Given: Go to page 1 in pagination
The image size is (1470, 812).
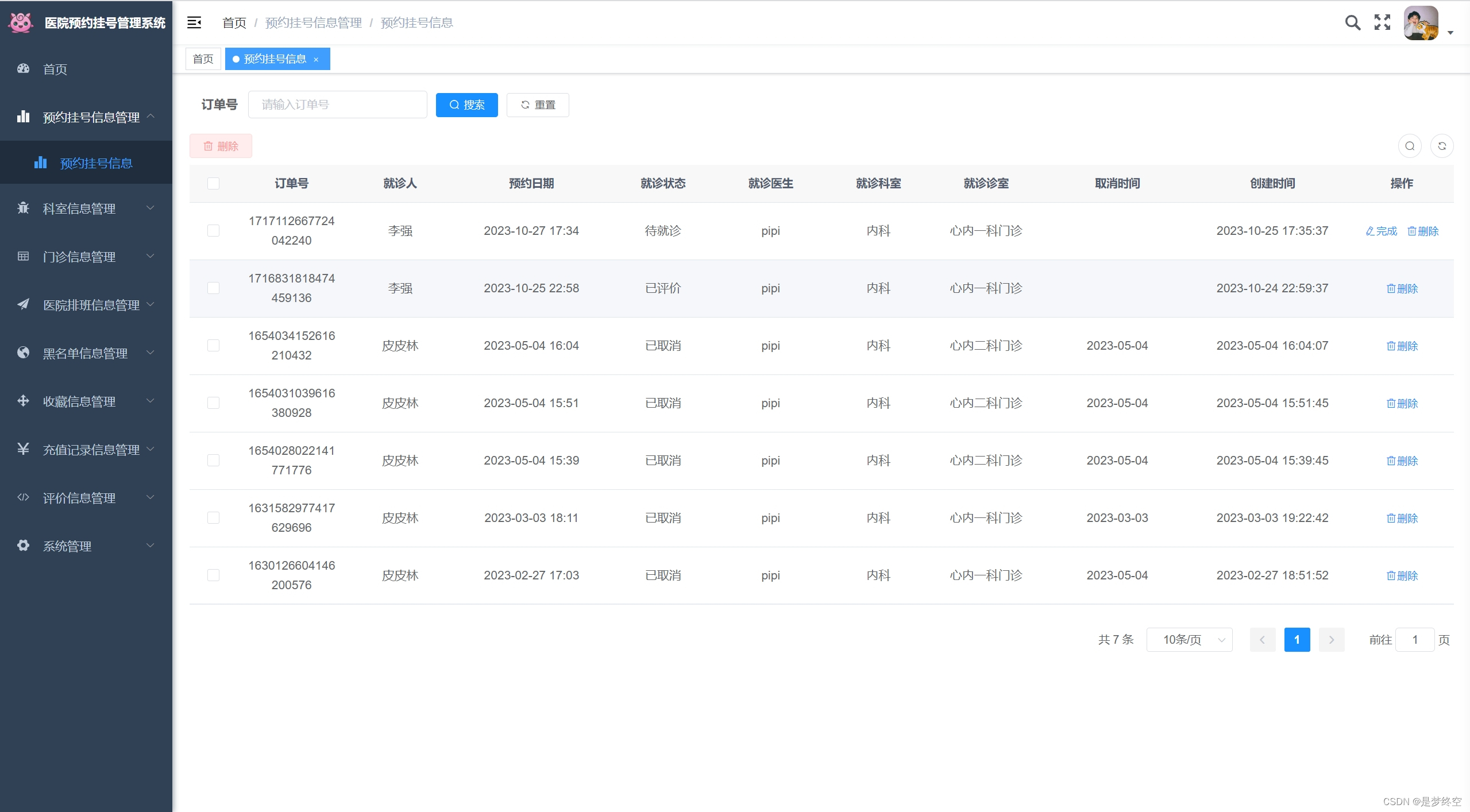Looking at the screenshot, I should tap(1297, 640).
